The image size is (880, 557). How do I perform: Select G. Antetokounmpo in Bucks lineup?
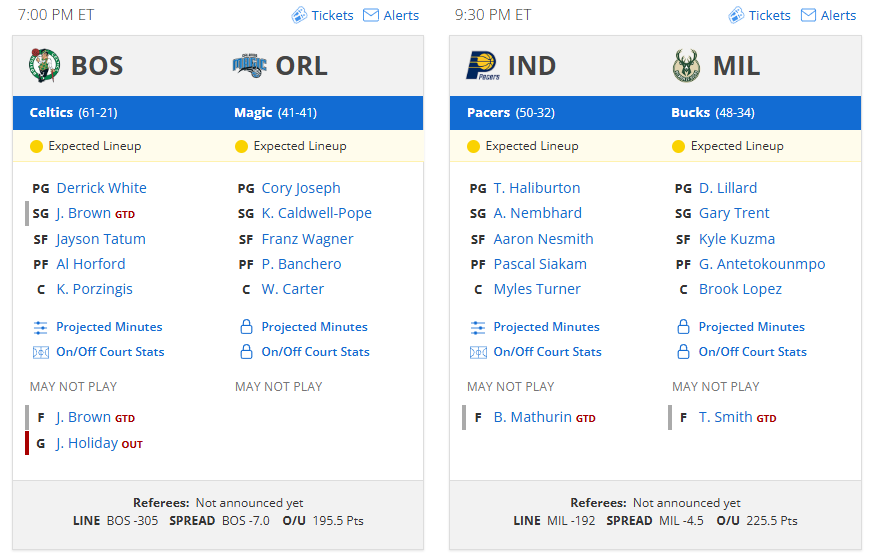762,264
